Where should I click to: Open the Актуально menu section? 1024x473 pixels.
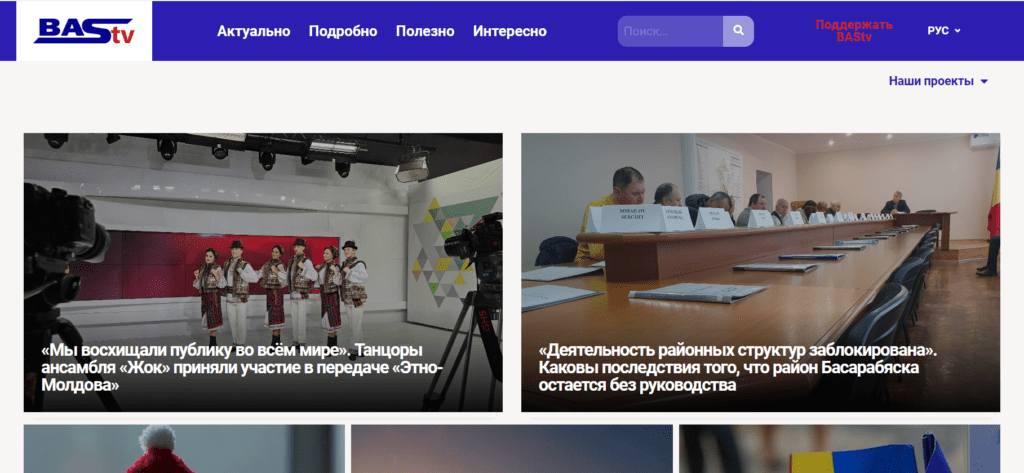point(253,31)
